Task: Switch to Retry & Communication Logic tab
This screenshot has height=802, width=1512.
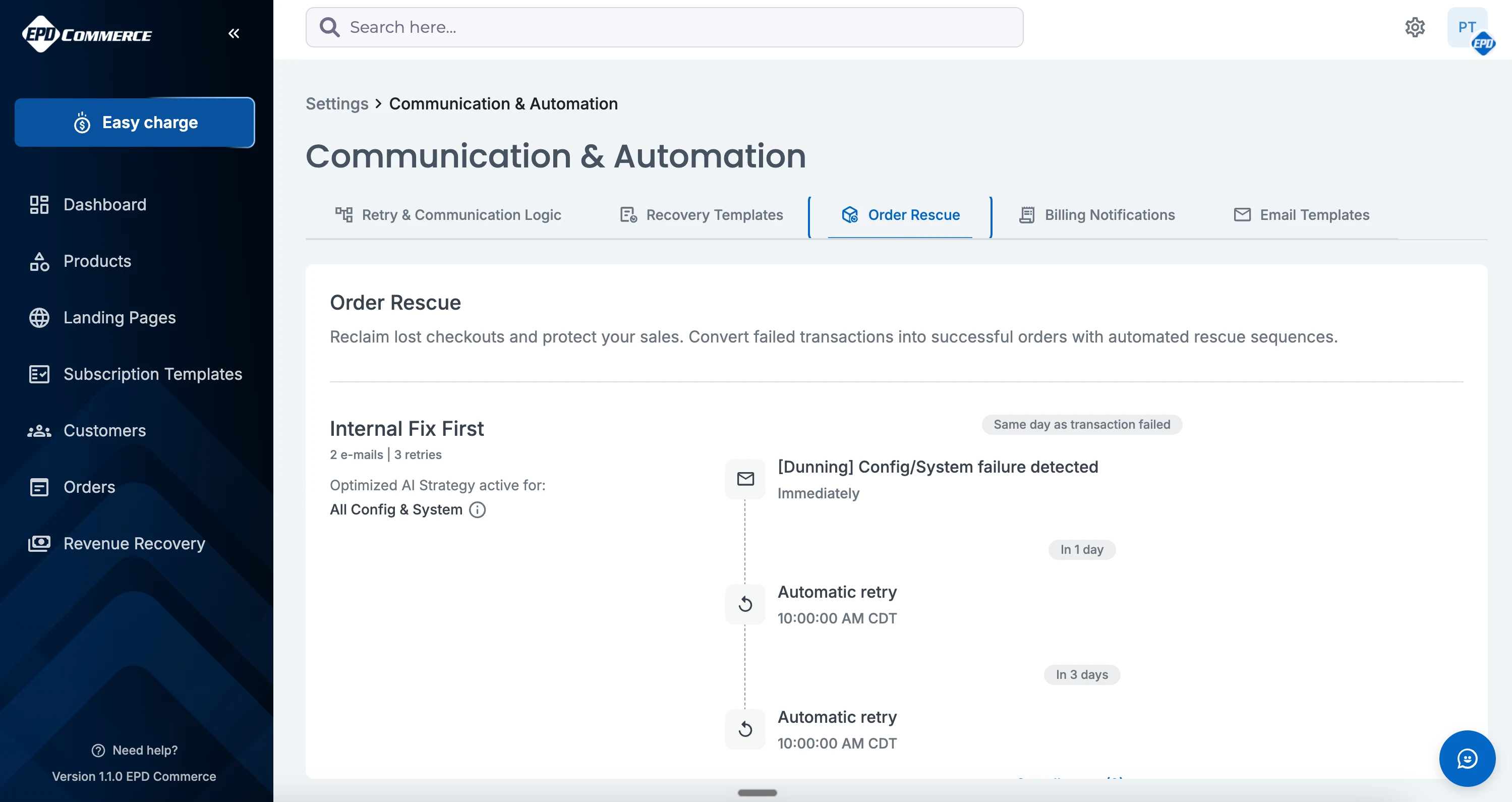Action: point(448,215)
